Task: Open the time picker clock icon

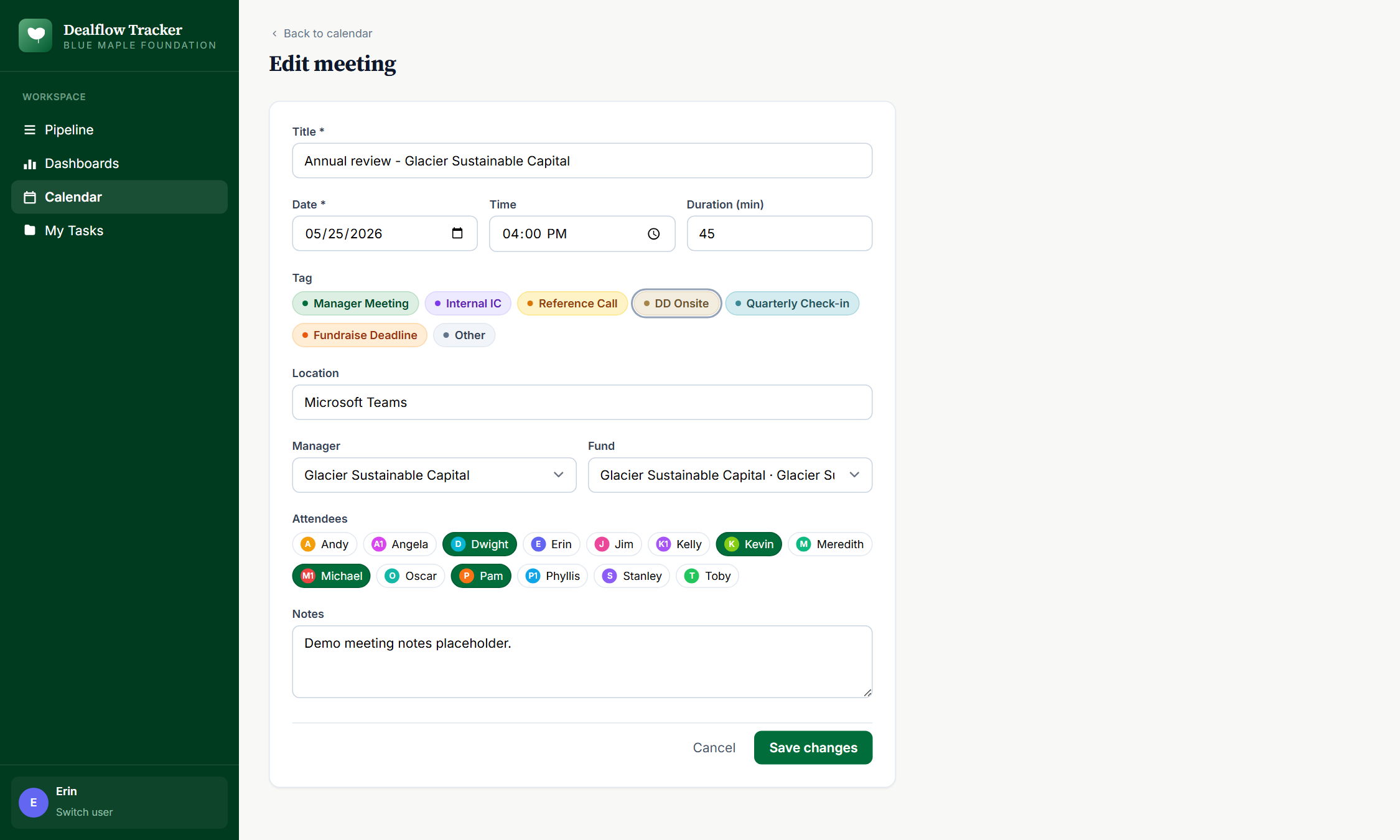Action: click(654, 234)
